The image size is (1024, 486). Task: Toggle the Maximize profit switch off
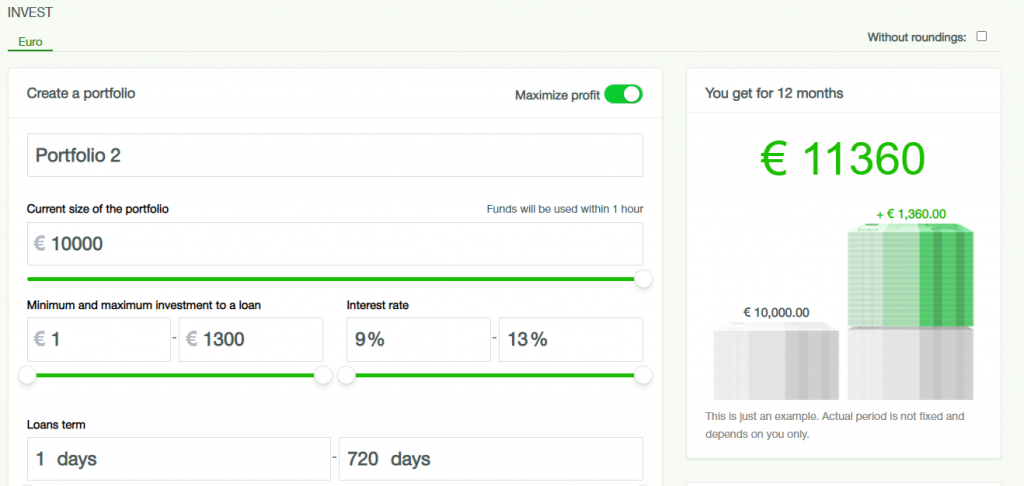pos(623,95)
